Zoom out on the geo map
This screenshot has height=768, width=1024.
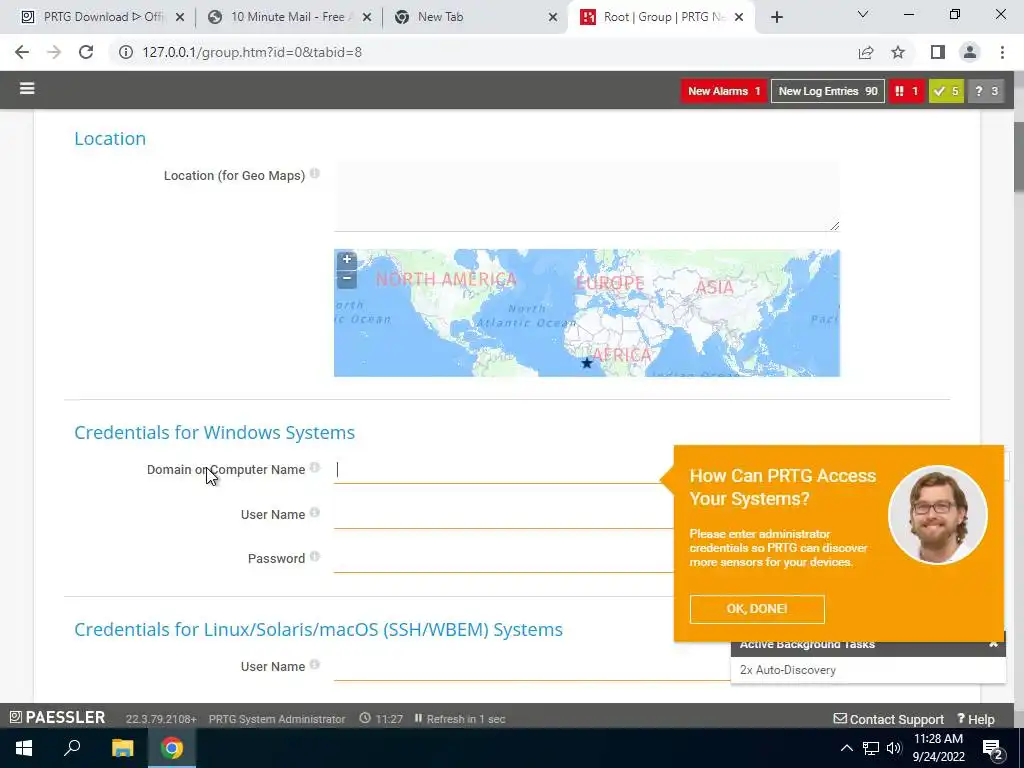[x=347, y=278]
